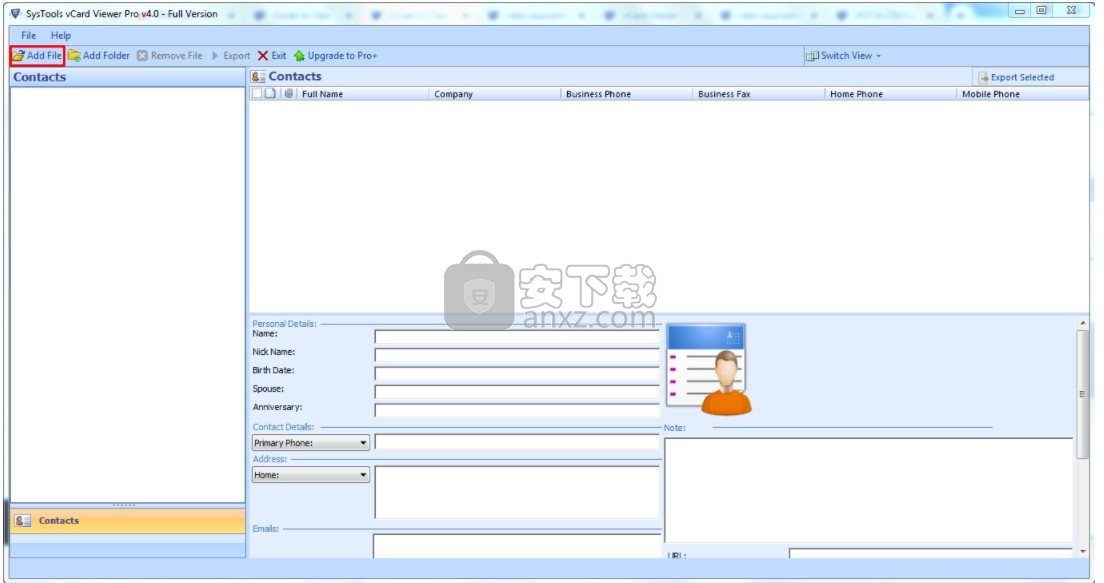Viewport: 1104px width, 583px height.
Task: Click the Add Folder toolbar button
Action: pos(99,56)
